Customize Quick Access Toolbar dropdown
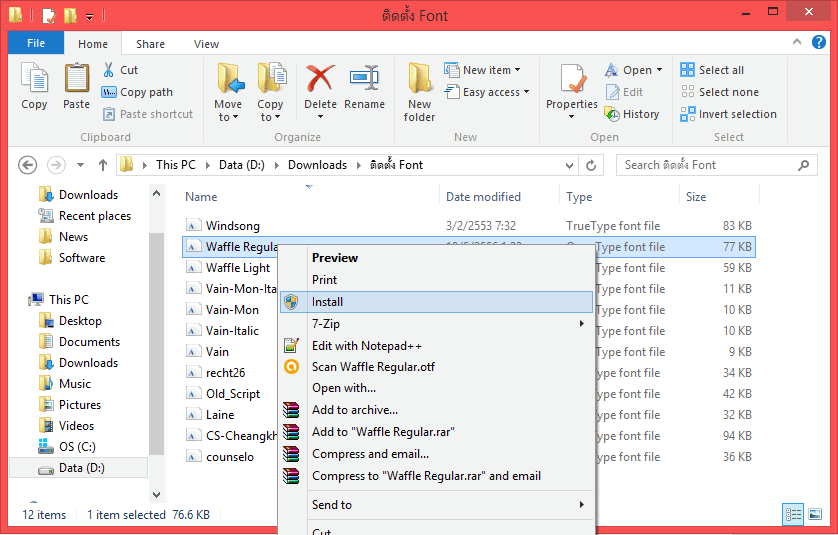Screen dimensions: 838x535 point(90,17)
